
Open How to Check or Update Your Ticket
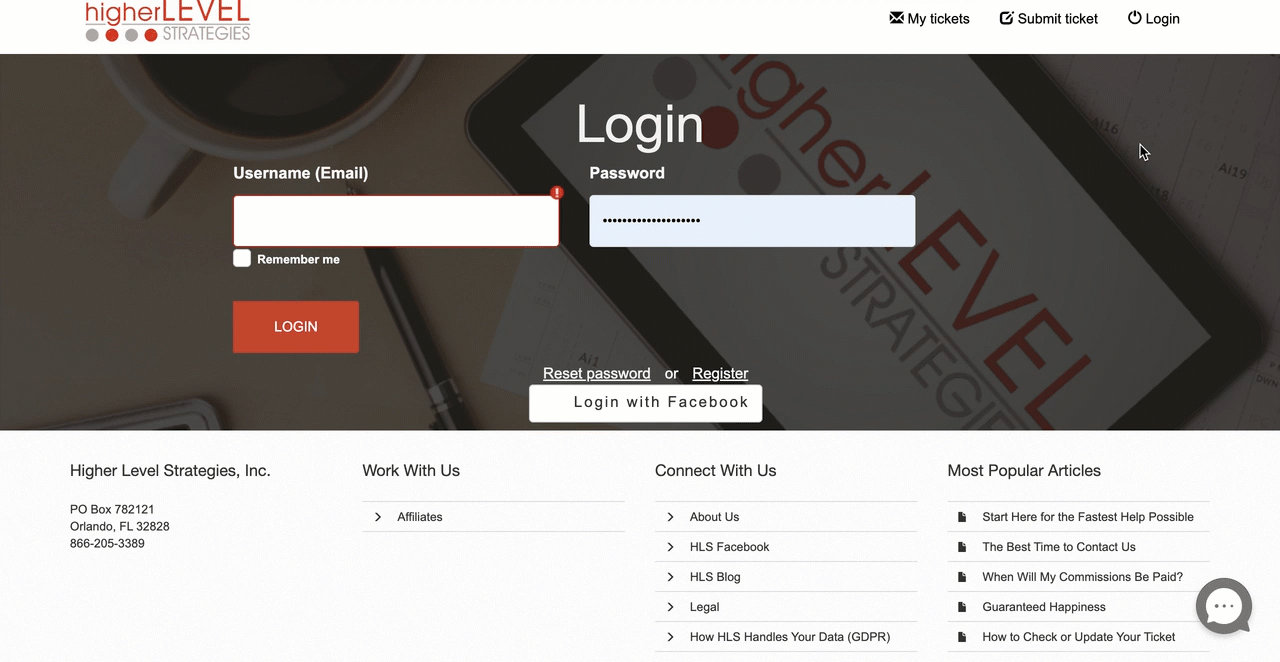(x=1079, y=637)
